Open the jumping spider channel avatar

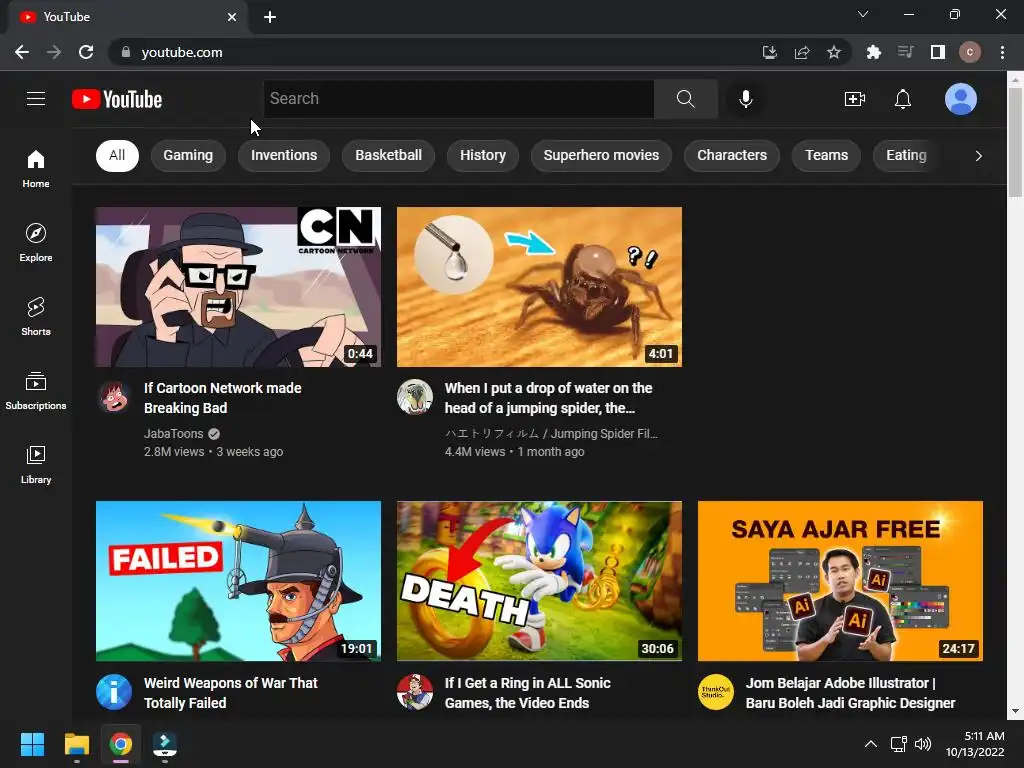415,397
